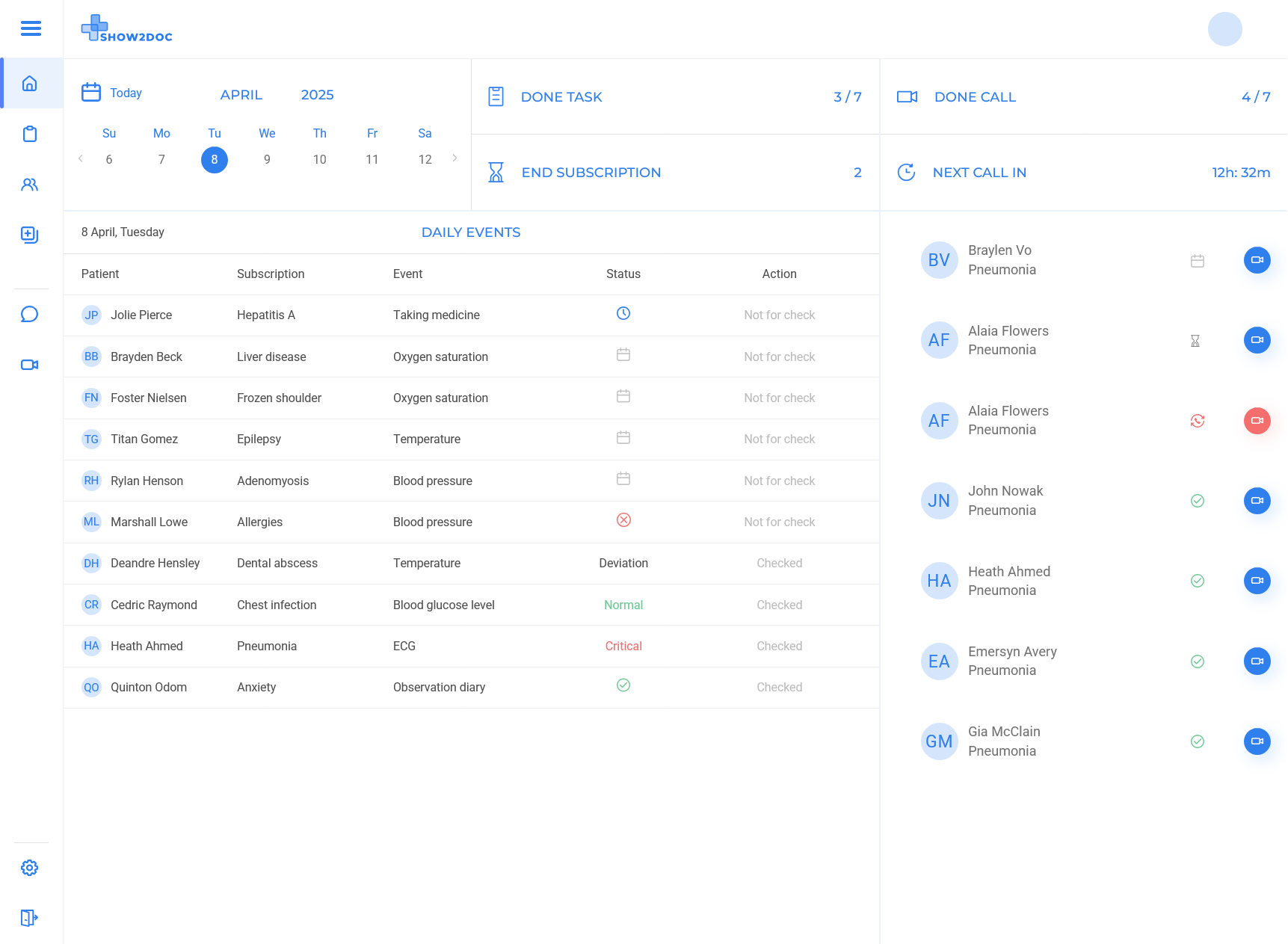Open the patients group sidebar icon

[30, 185]
